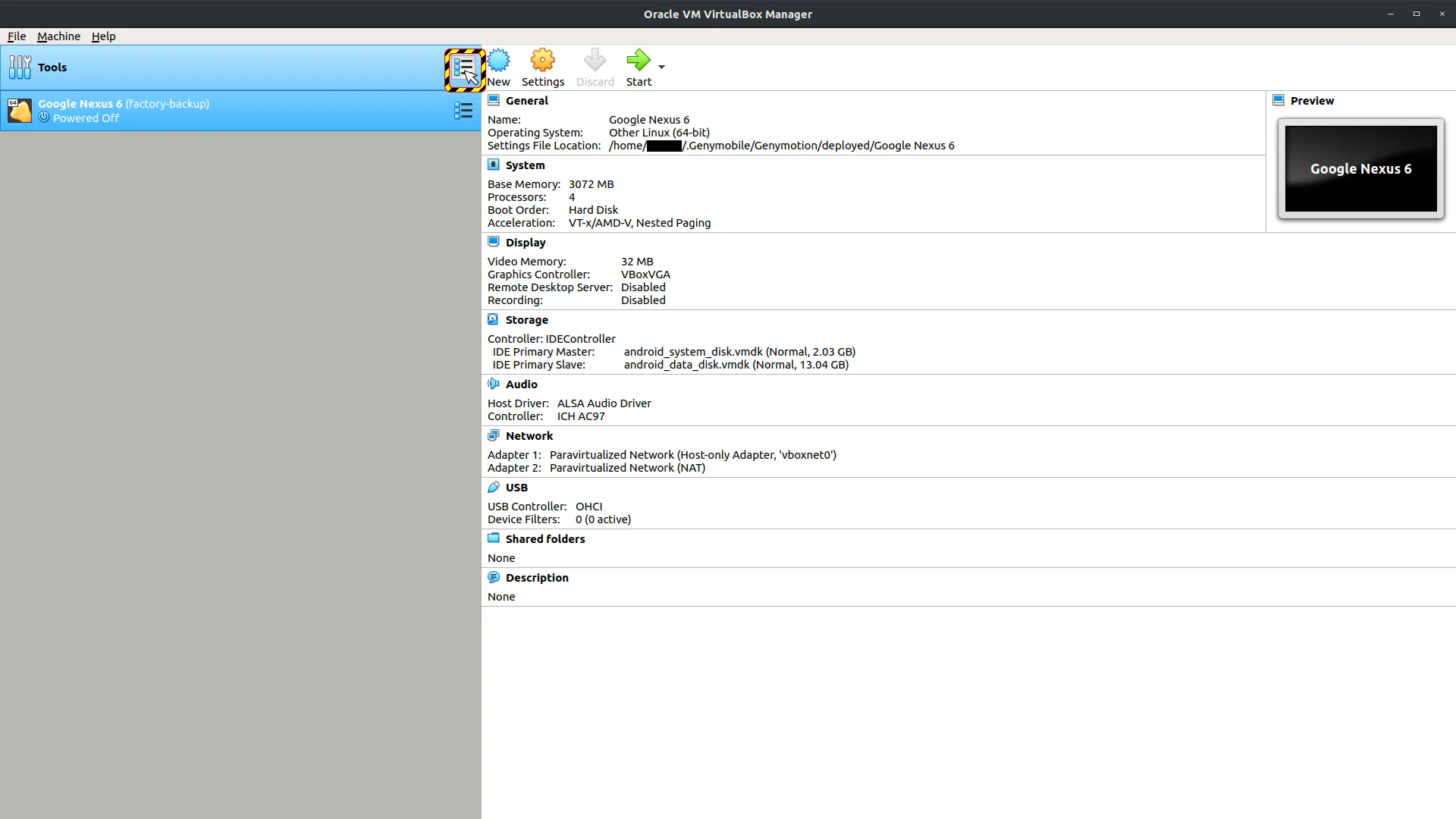Image resolution: width=1456 pixels, height=819 pixels.
Task: Create a new virtual machine
Action: click(x=498, y=67)
